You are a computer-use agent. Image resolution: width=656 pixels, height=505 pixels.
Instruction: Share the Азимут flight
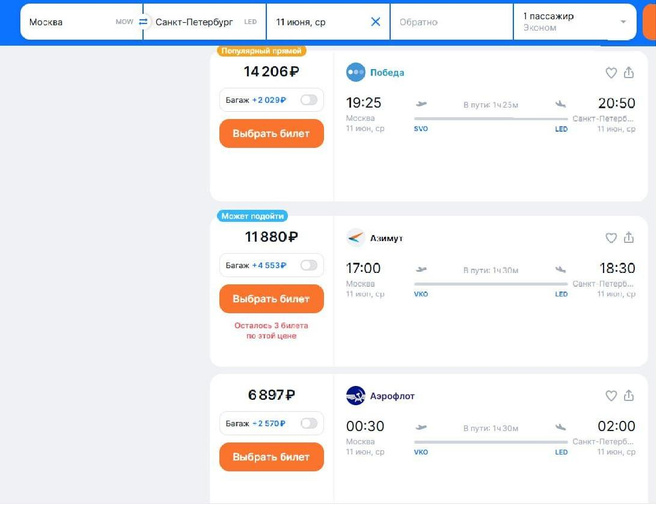[629, 238]
